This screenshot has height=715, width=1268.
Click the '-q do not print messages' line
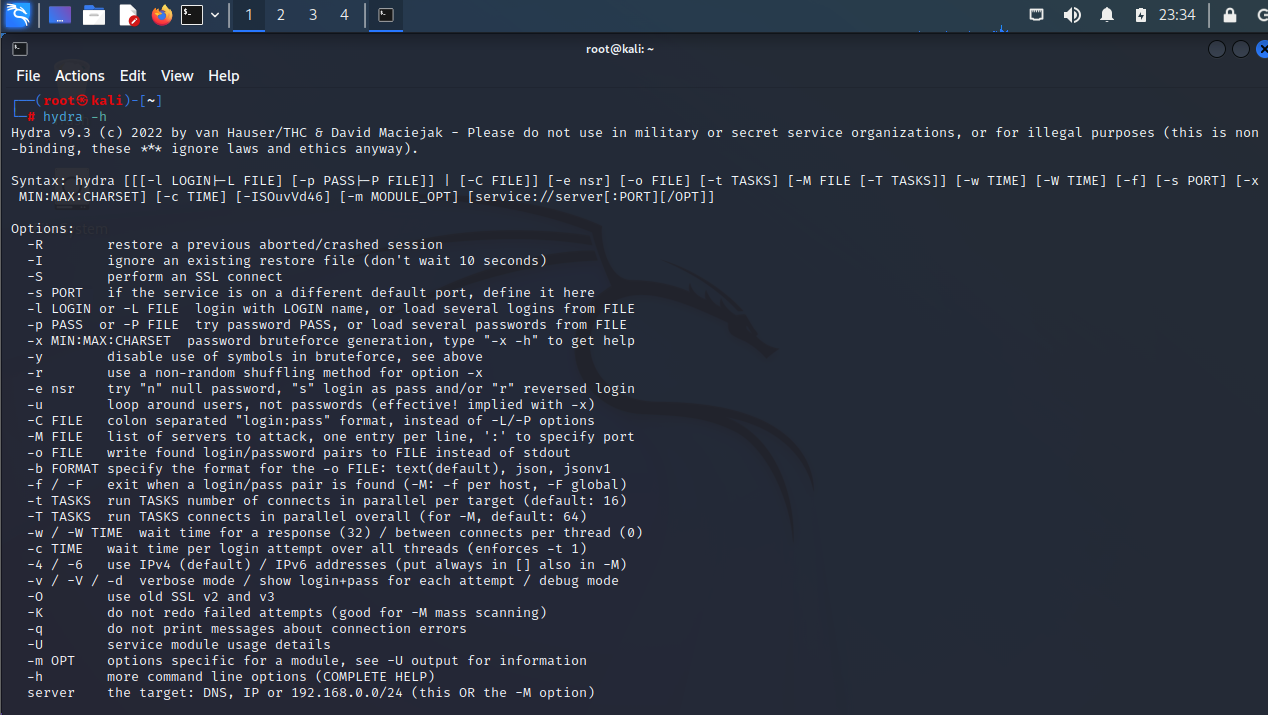(247, 629)
